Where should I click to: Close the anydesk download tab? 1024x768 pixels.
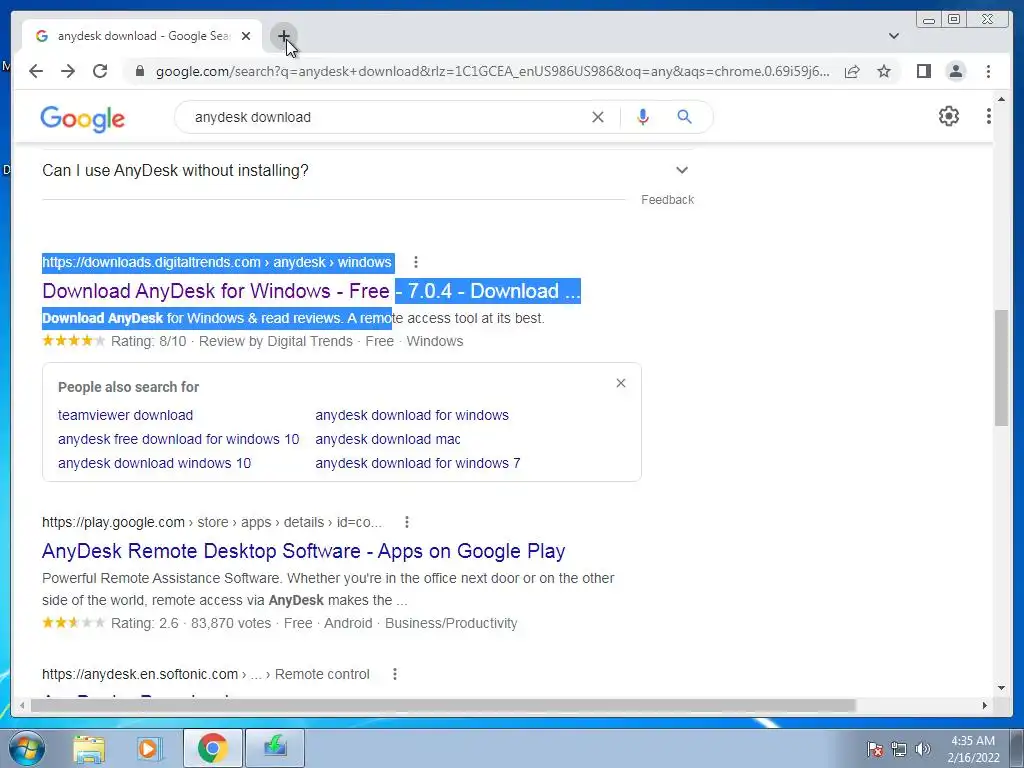pos(246,36)
